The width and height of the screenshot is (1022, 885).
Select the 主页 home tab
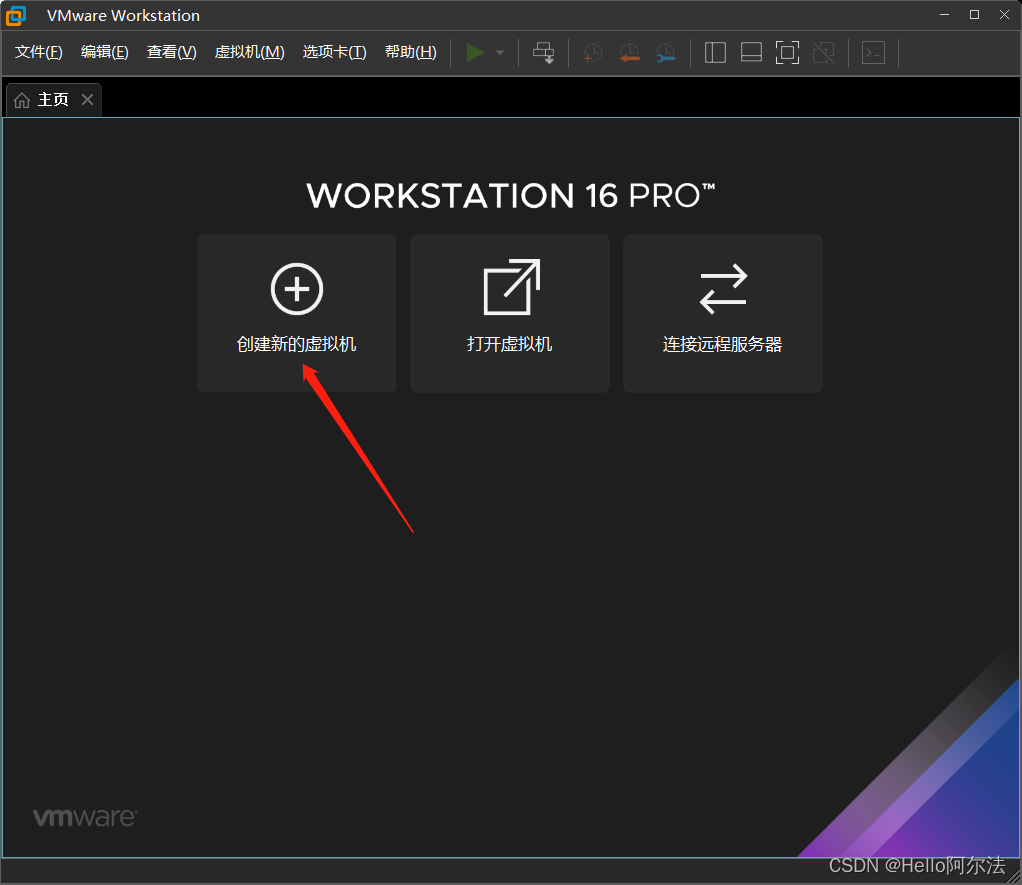coord(42,100)
